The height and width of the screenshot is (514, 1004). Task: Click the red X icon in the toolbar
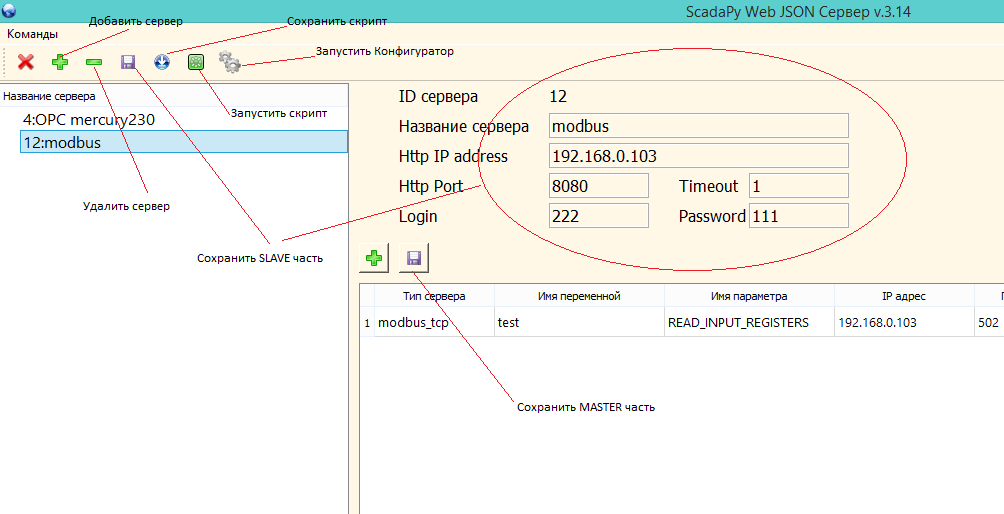coord(26,62)
